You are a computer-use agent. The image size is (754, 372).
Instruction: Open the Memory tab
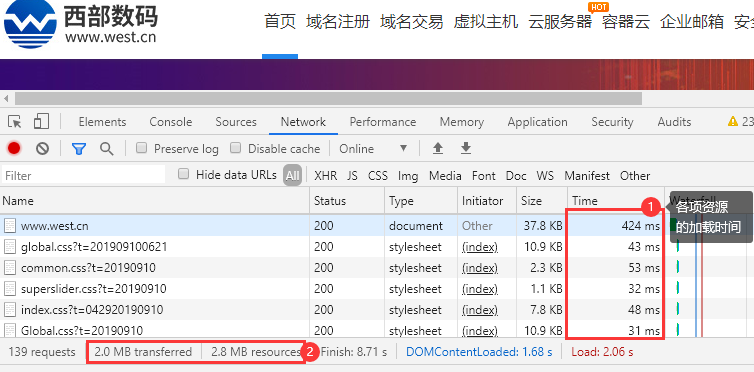tap(462, 122)
